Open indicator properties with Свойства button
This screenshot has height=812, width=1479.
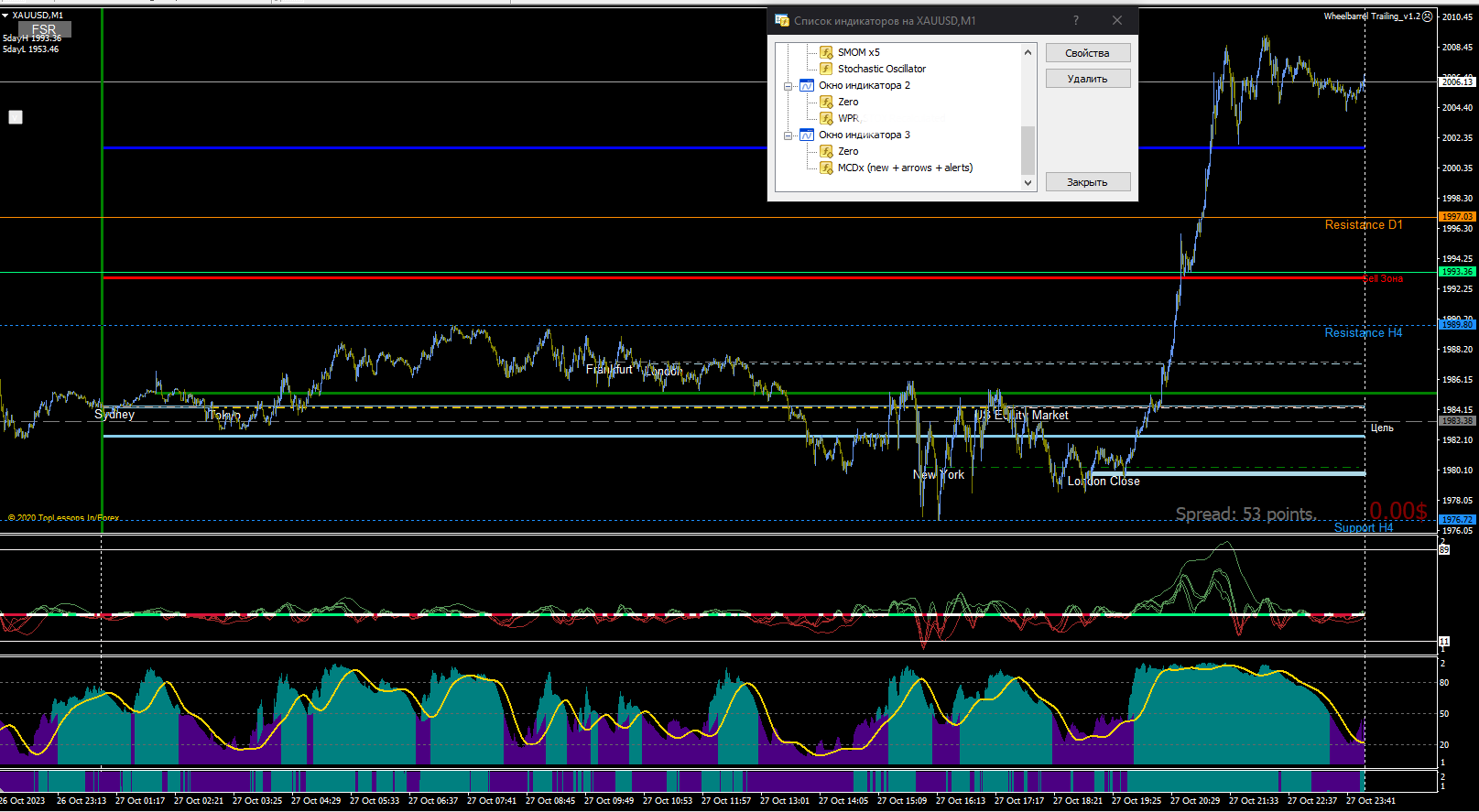point(1087,53)
